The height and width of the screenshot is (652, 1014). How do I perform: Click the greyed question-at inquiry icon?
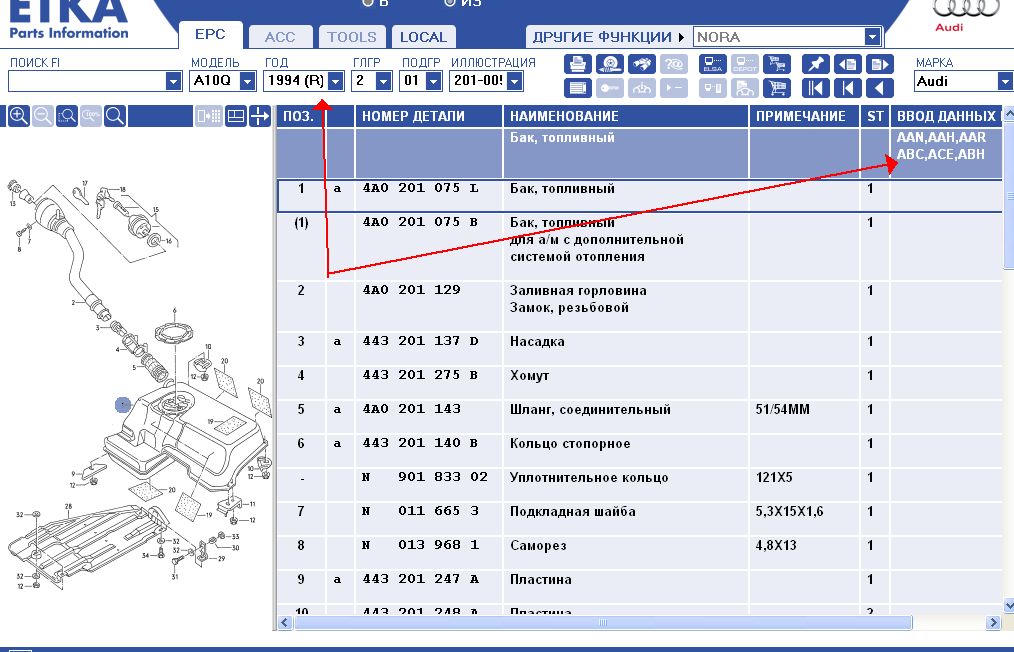coord(673,64)
